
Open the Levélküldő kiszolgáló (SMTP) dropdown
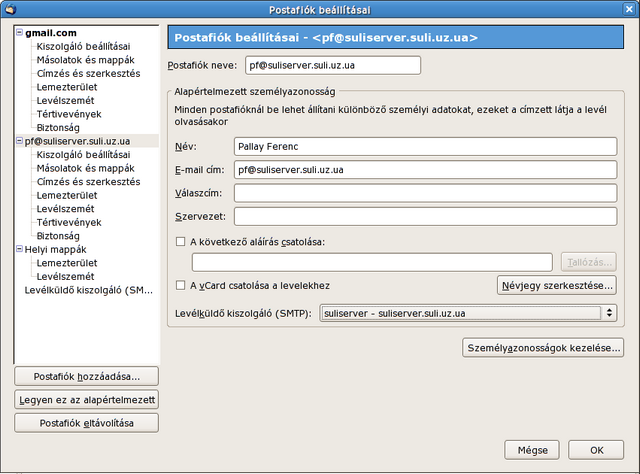pos(469,313)
